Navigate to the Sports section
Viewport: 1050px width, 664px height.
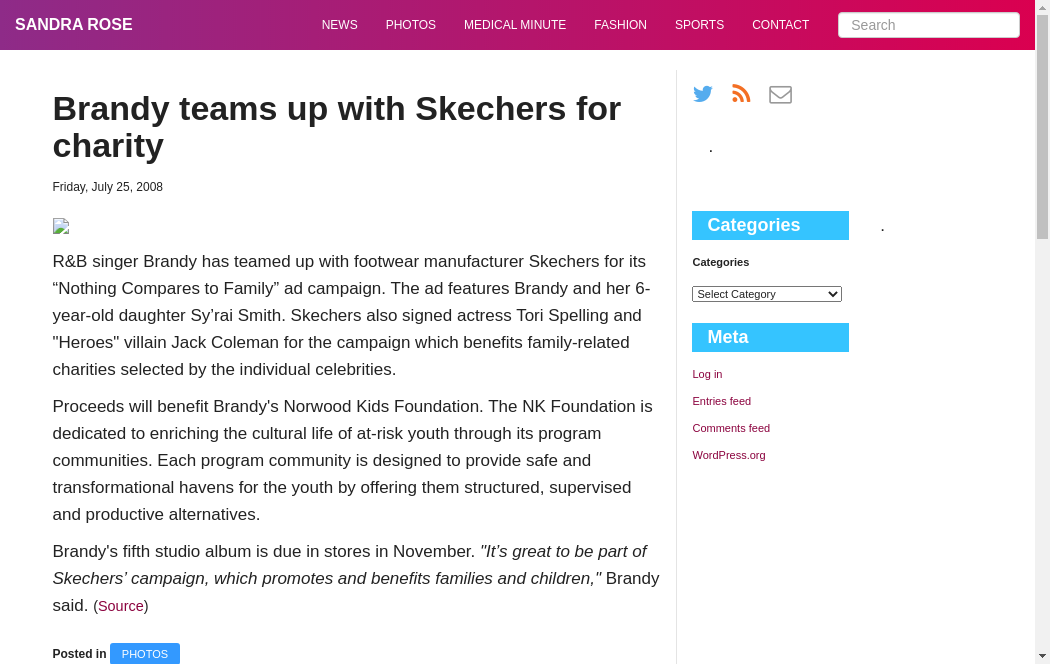point(699,25)
